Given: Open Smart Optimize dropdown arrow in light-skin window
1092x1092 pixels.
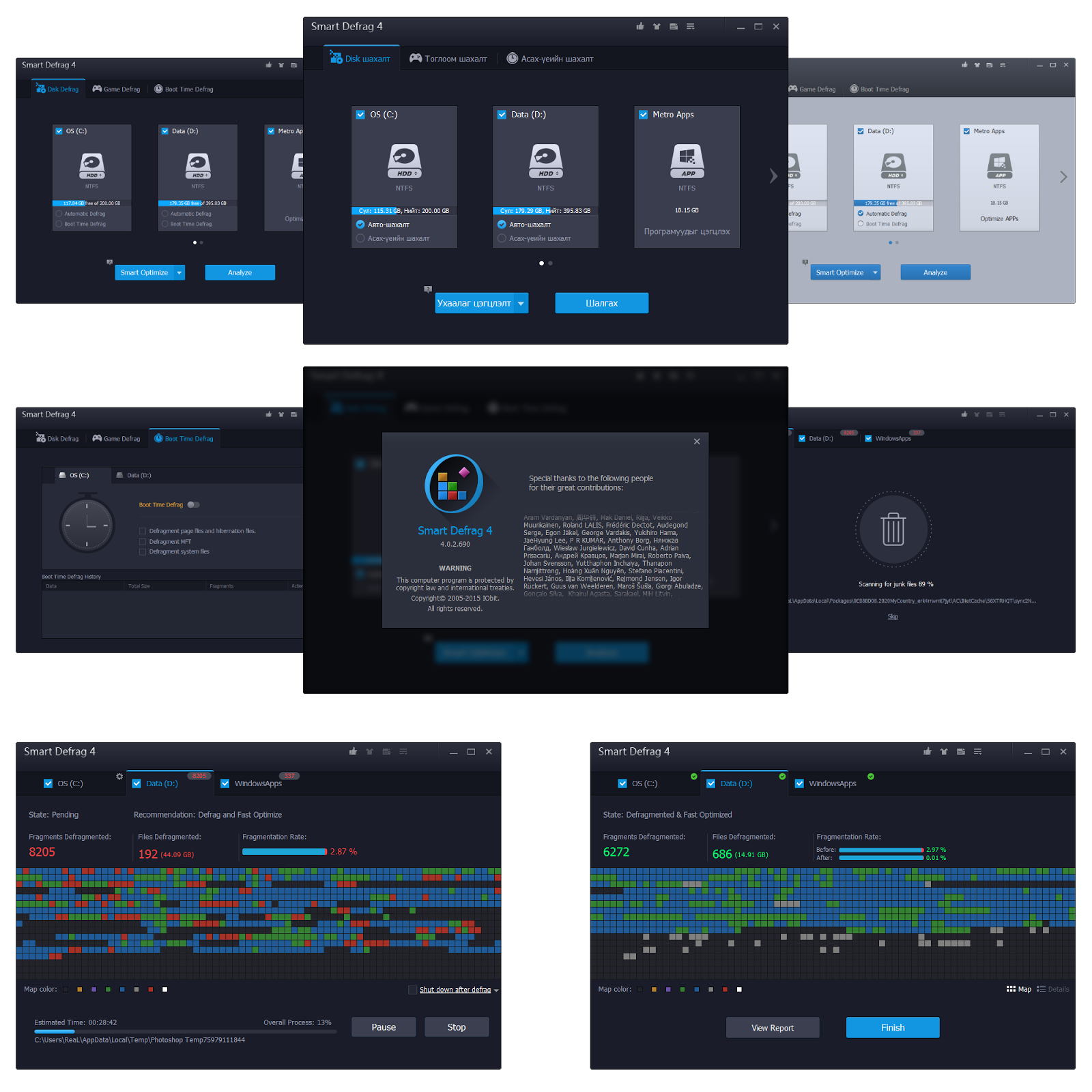Looking at the screenshot, I should coord(875,272).
